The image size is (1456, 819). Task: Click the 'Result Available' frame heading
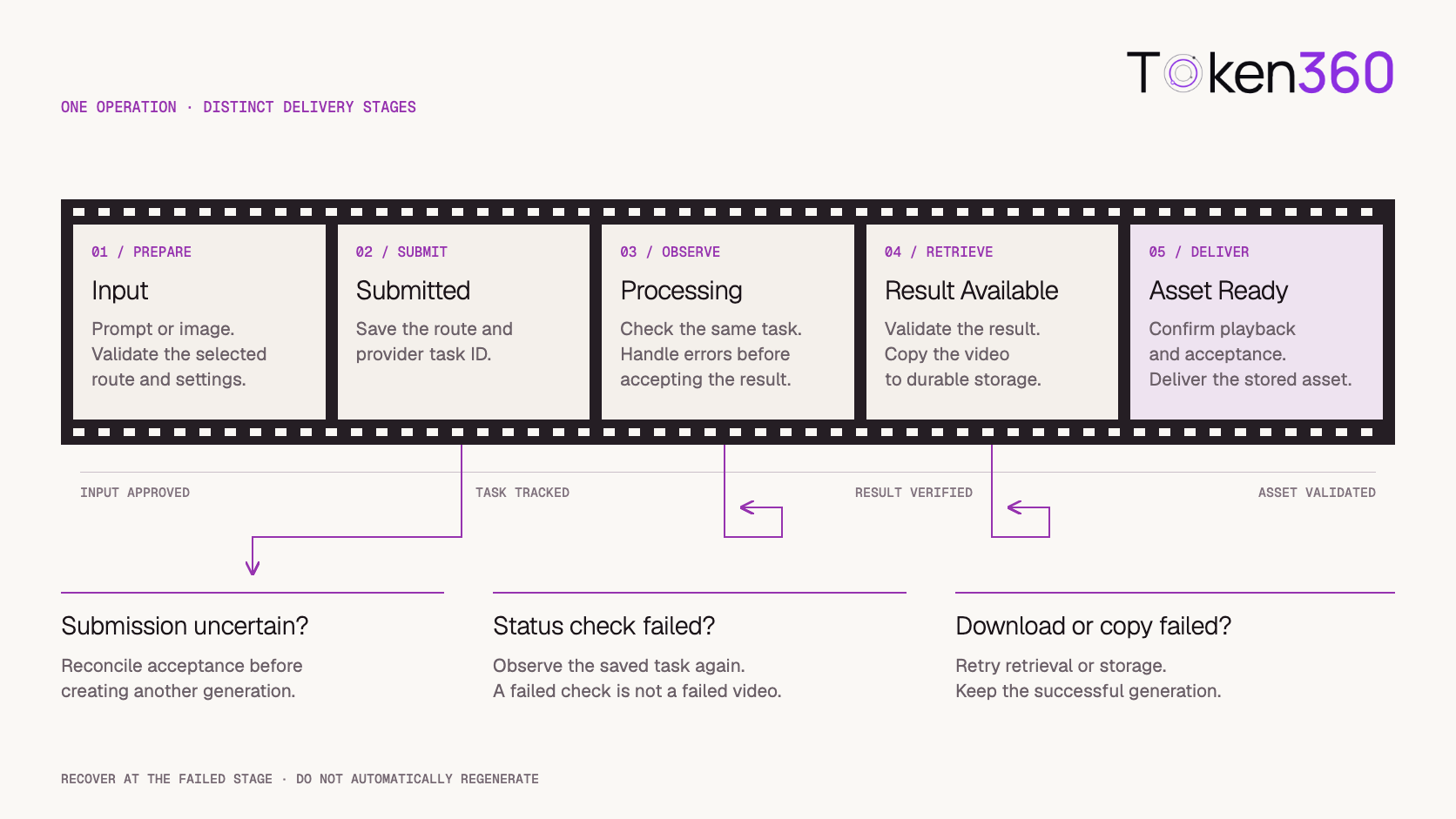coord(971,291)
